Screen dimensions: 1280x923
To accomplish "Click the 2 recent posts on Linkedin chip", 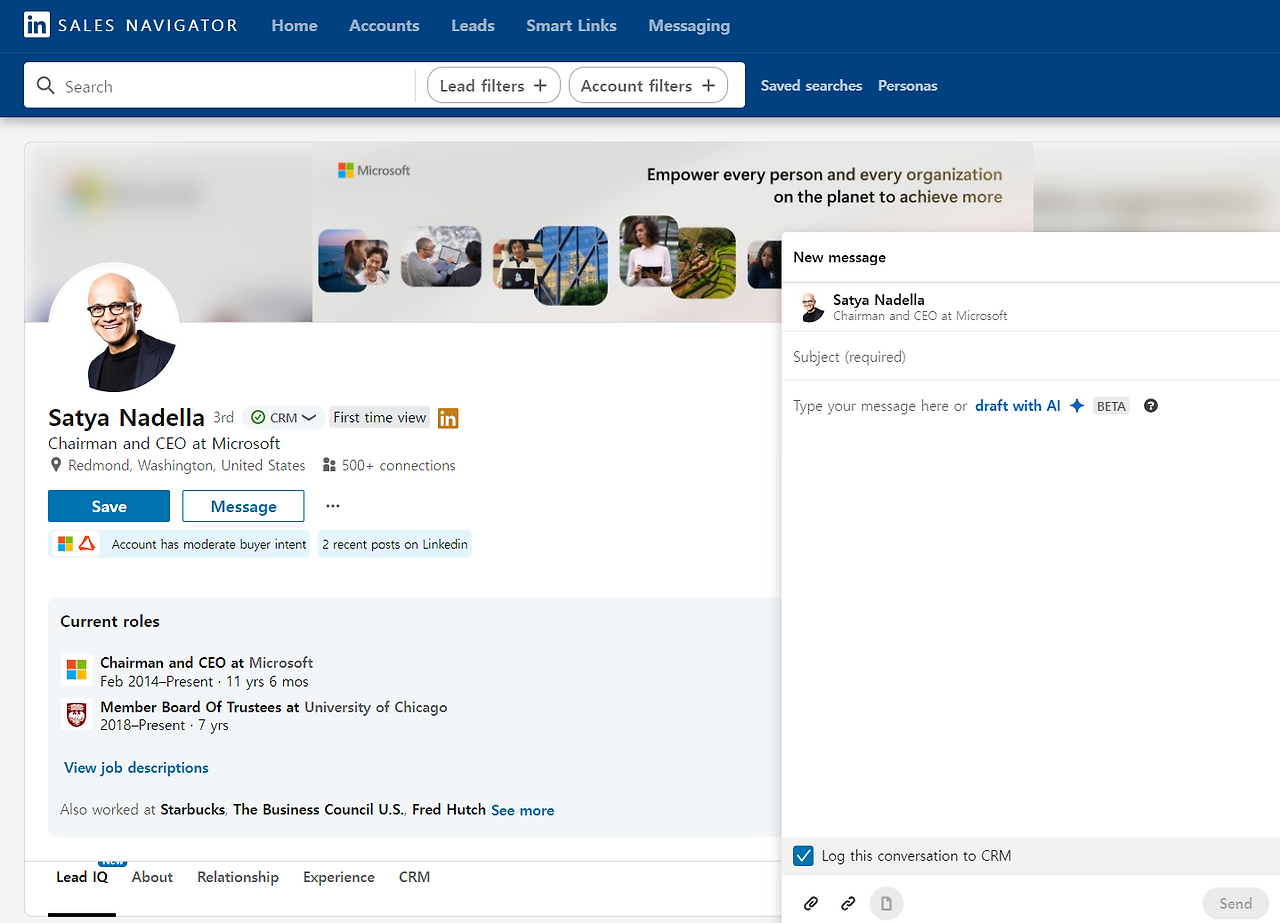I will [395, 544].
